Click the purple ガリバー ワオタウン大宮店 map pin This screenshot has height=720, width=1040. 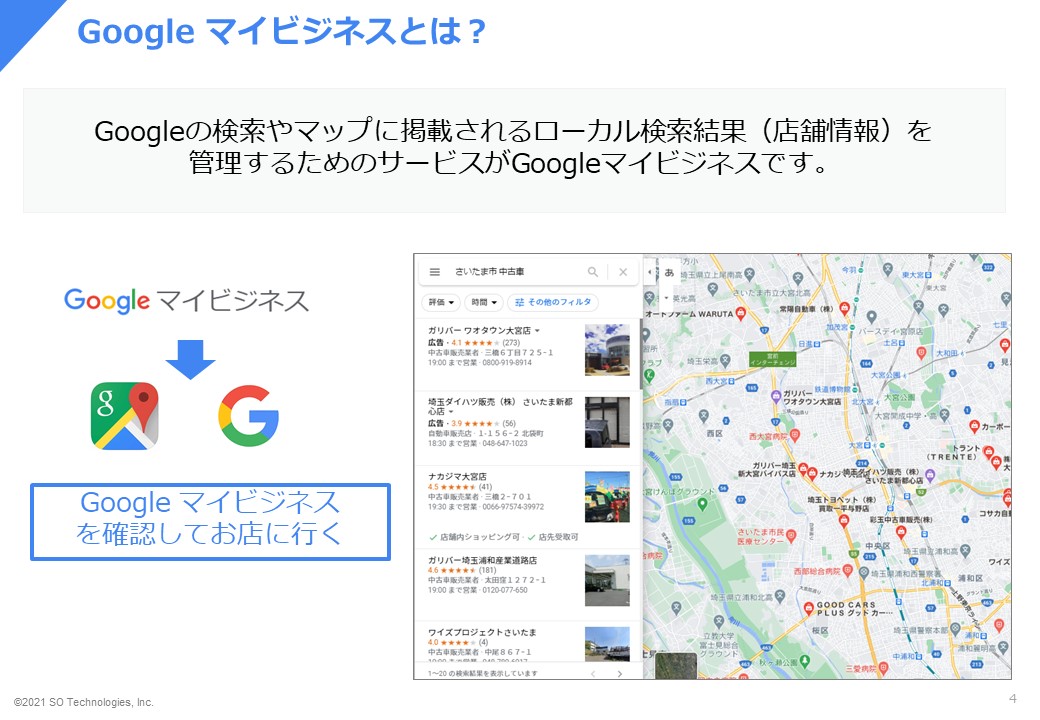coord(775,397)
